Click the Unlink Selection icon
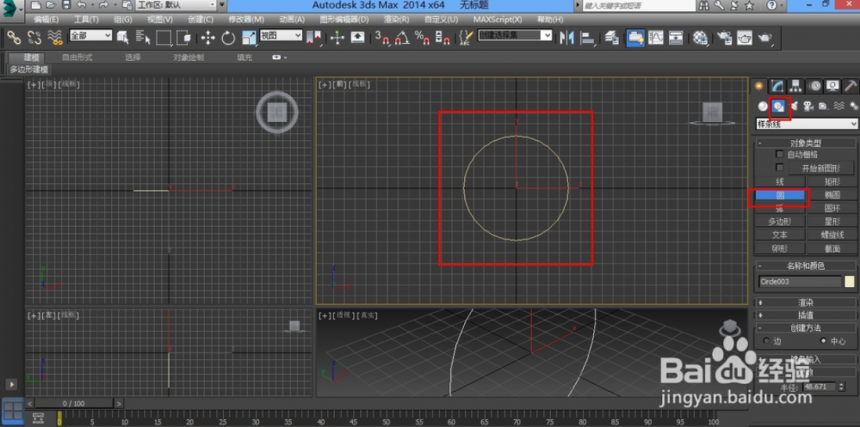 34,38
